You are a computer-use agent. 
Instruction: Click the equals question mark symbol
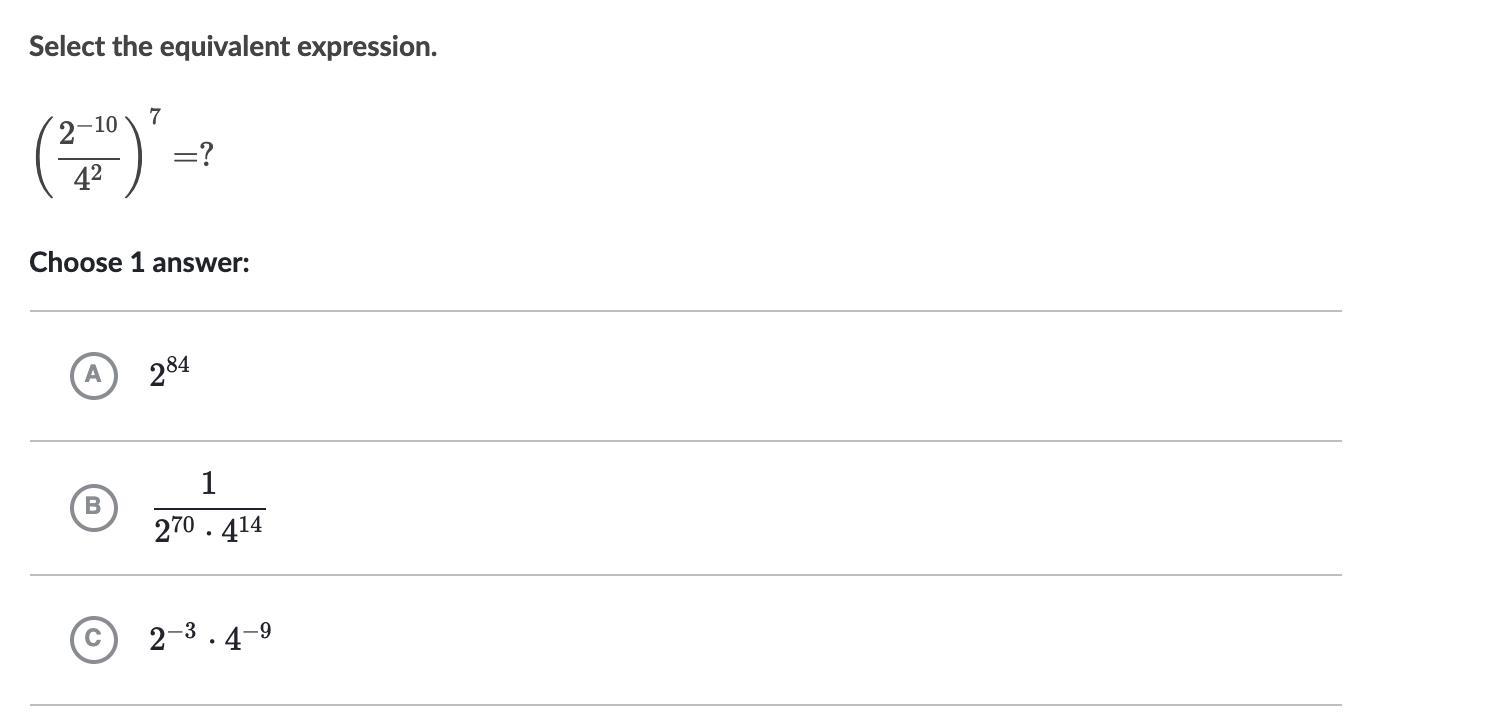point(193,155)
